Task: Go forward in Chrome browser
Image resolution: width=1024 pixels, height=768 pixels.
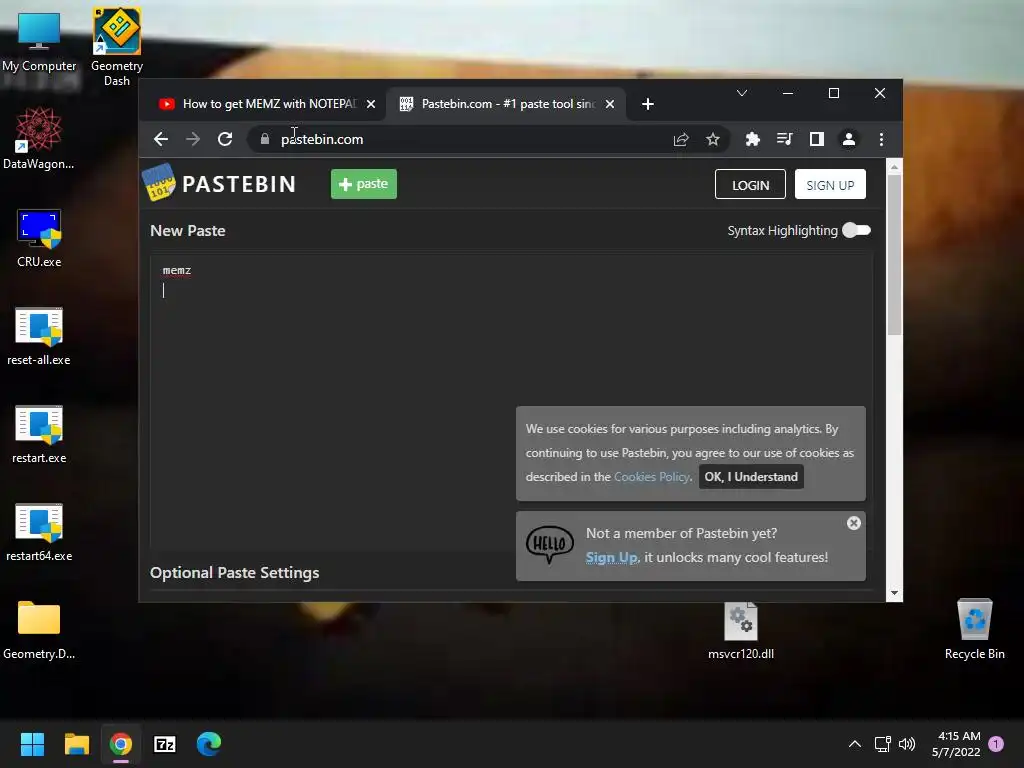Action: click(x=193, y=139)
